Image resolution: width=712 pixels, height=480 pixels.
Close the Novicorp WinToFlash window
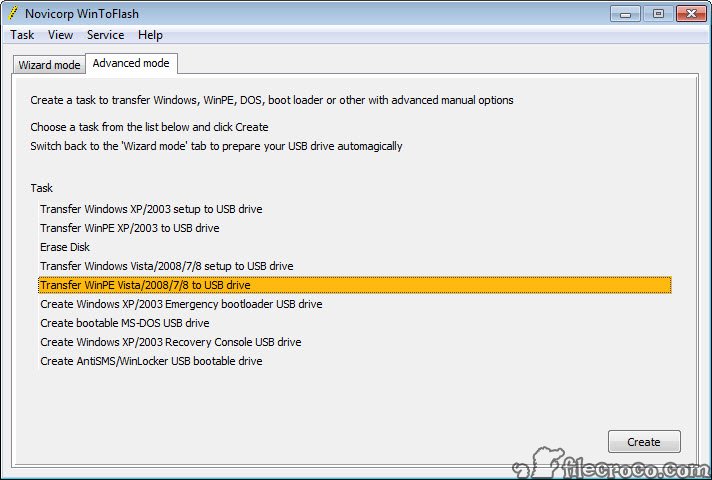pos(691,14)
